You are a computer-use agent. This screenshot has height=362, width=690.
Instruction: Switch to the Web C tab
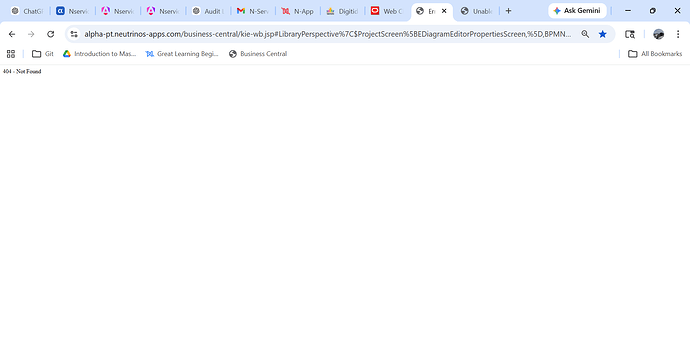point(388,11)
